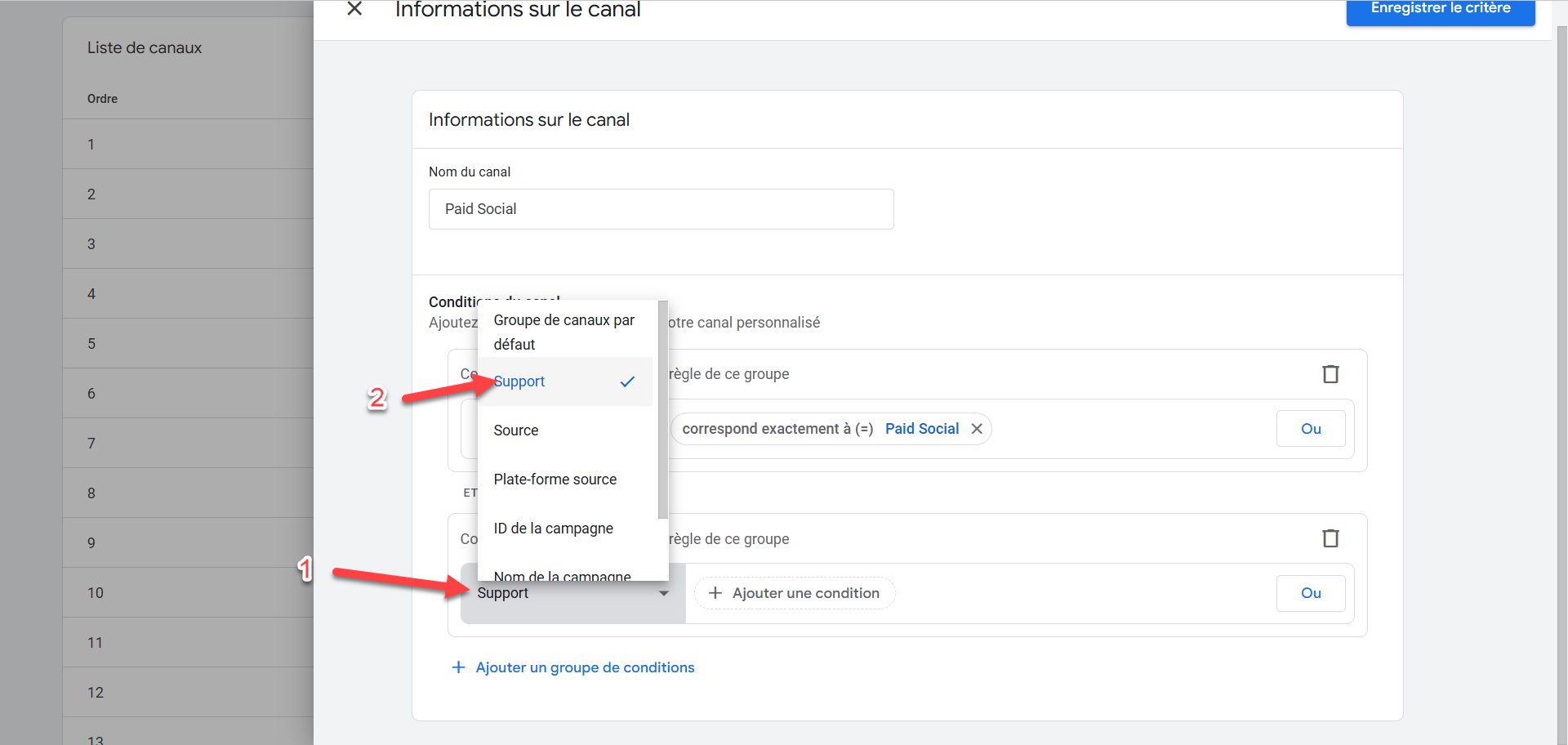Click the Support checkmark icon
Viewport: 1568px width, 745px height.
tap(627, 381)
